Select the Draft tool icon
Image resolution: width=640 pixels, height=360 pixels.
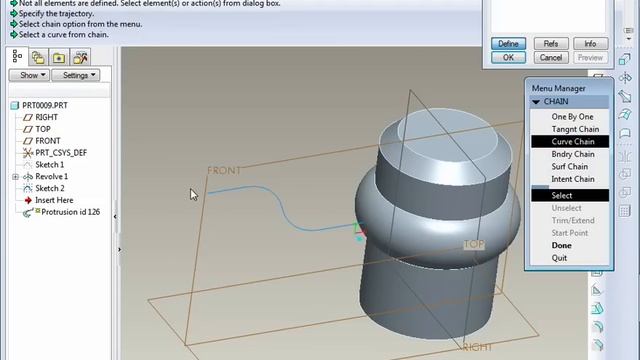(597, 308)
